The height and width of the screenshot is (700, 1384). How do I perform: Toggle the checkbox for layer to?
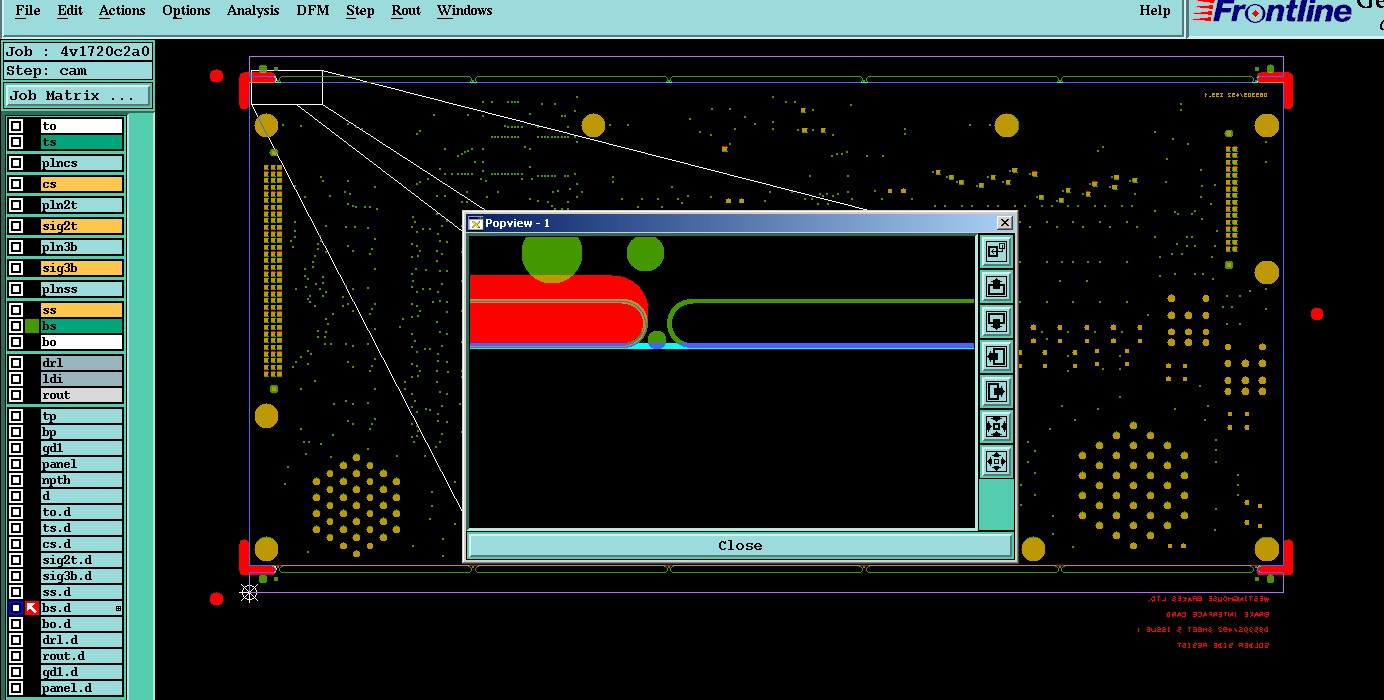pyautogui.click(x=16, y=126)
